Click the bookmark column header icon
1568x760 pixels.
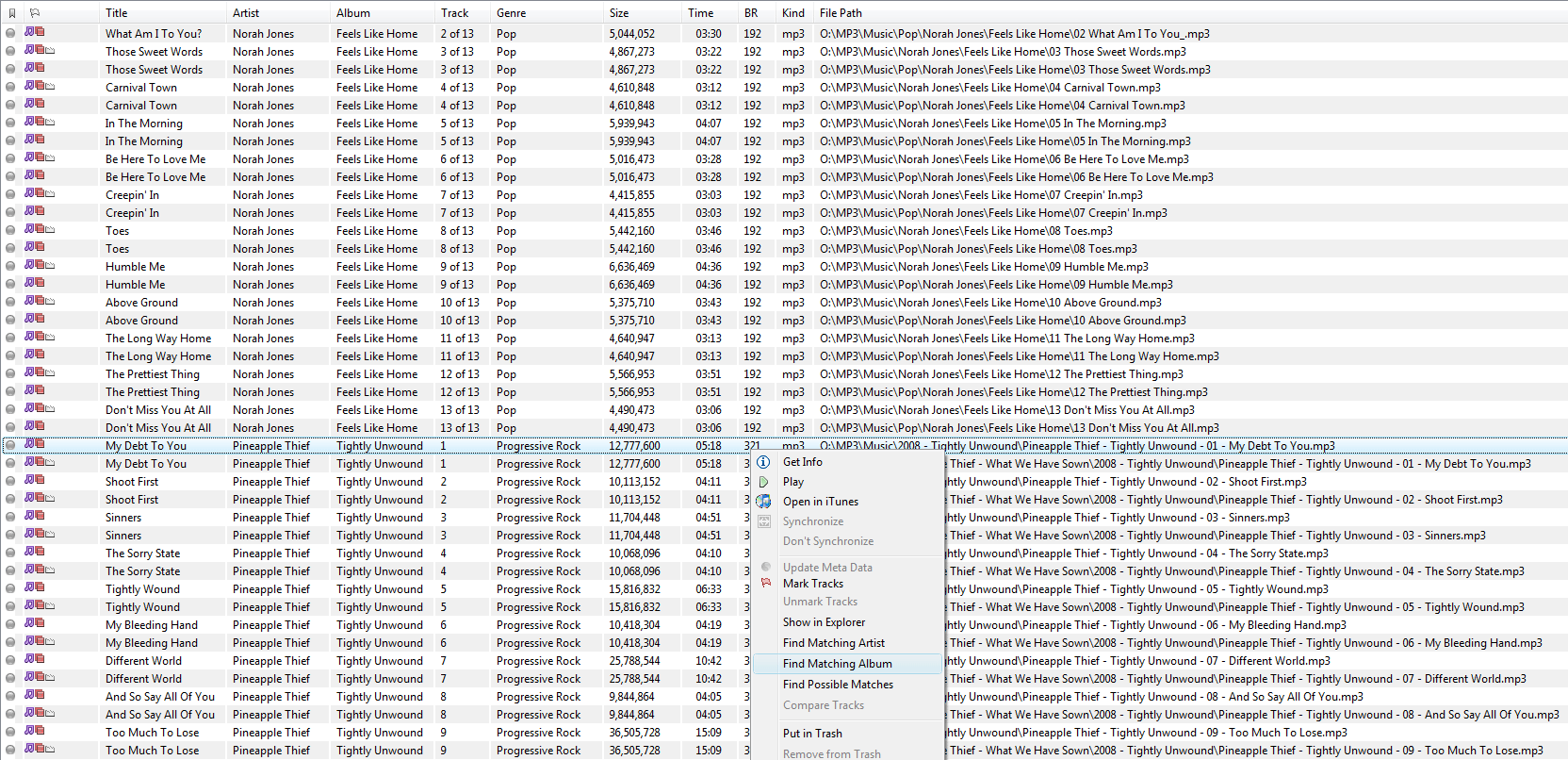(x=11, y=13)
